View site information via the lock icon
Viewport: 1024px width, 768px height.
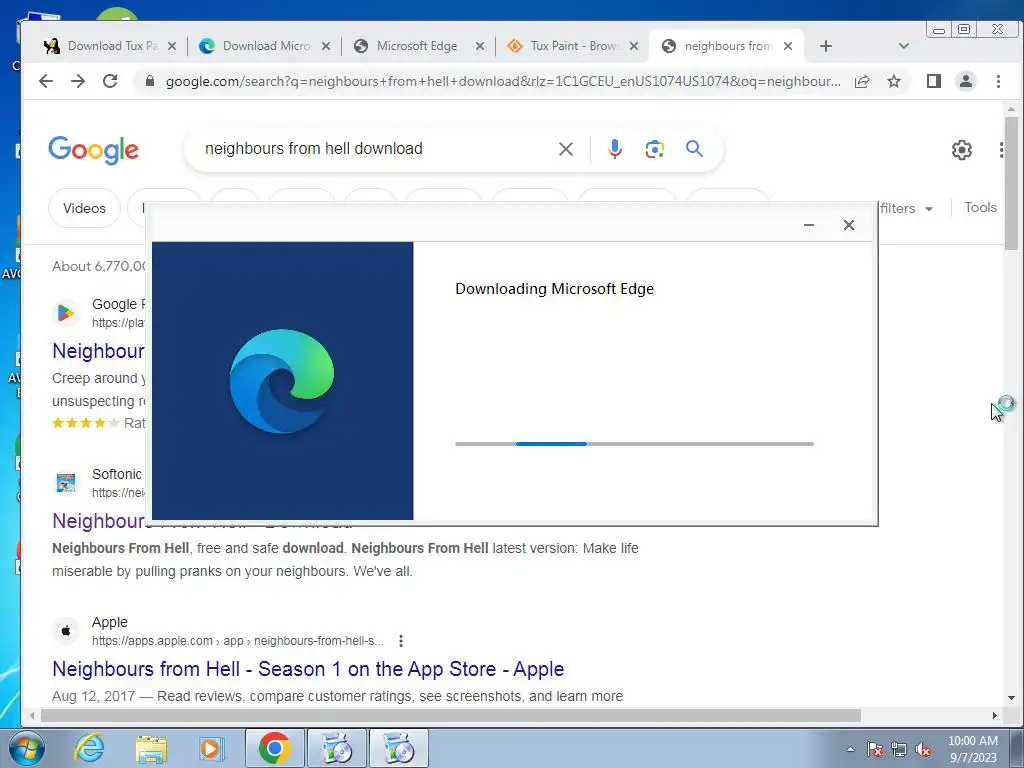(x=150, y=81)
